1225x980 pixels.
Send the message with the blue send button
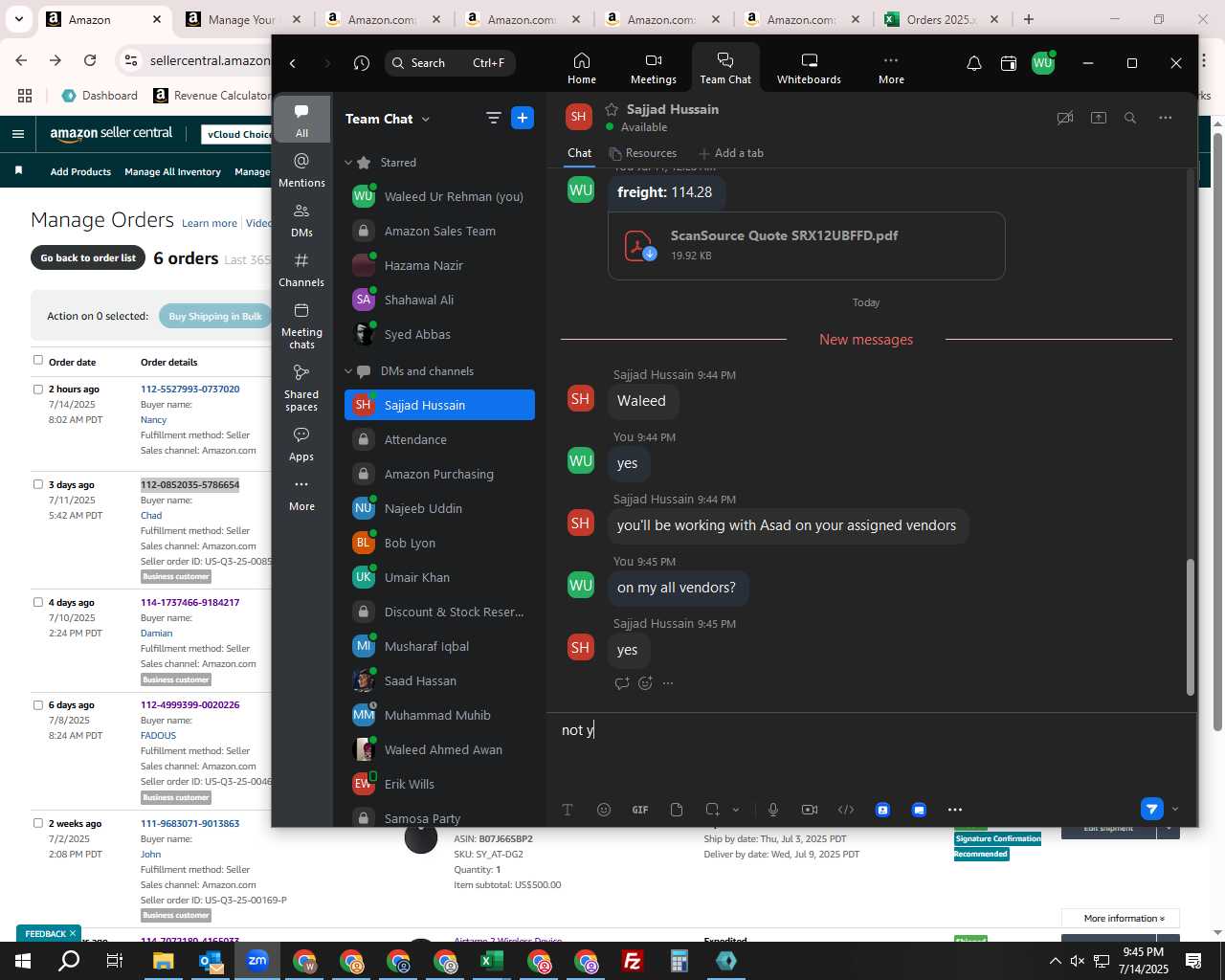coord(1152,810)
